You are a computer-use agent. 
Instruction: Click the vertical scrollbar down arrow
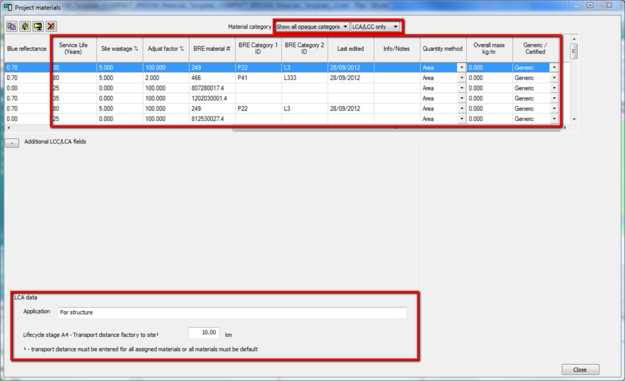(574, 119)
